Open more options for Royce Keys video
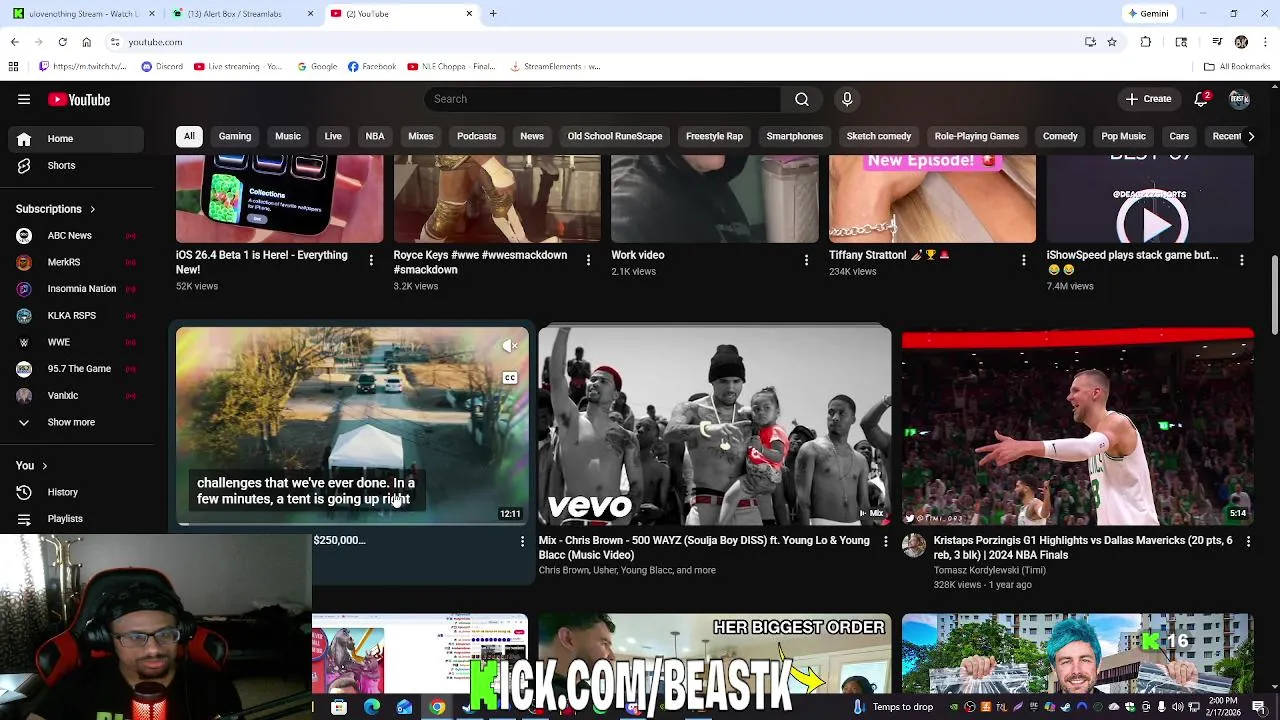 point(588,260)
